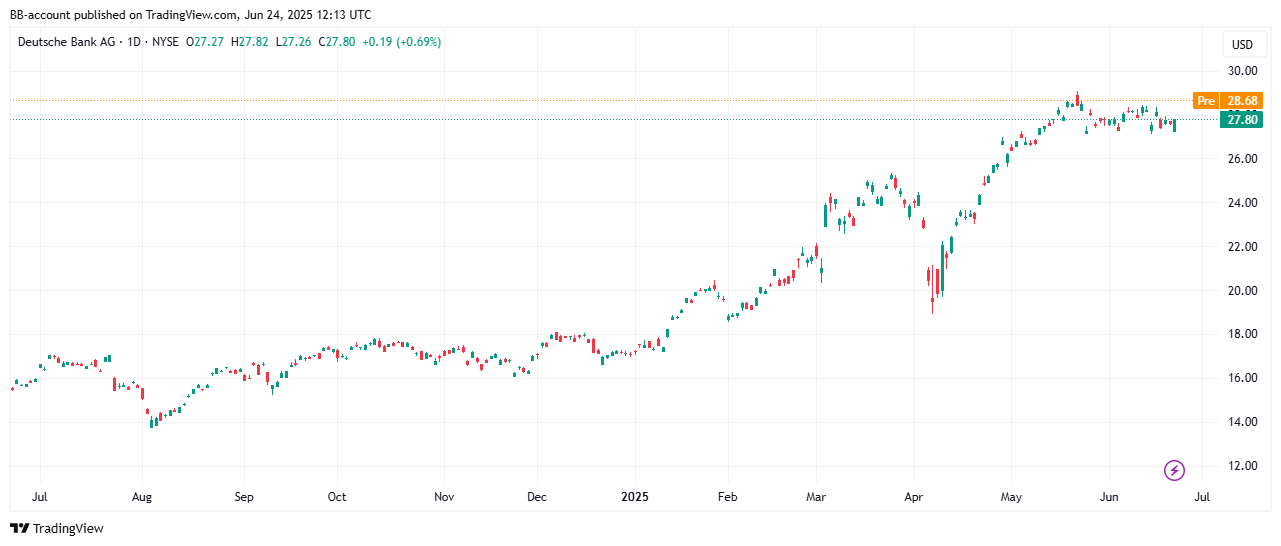Click the Pre-market 28.68 price label
The image size is (1281, 546).
[x=1229, y=101]
